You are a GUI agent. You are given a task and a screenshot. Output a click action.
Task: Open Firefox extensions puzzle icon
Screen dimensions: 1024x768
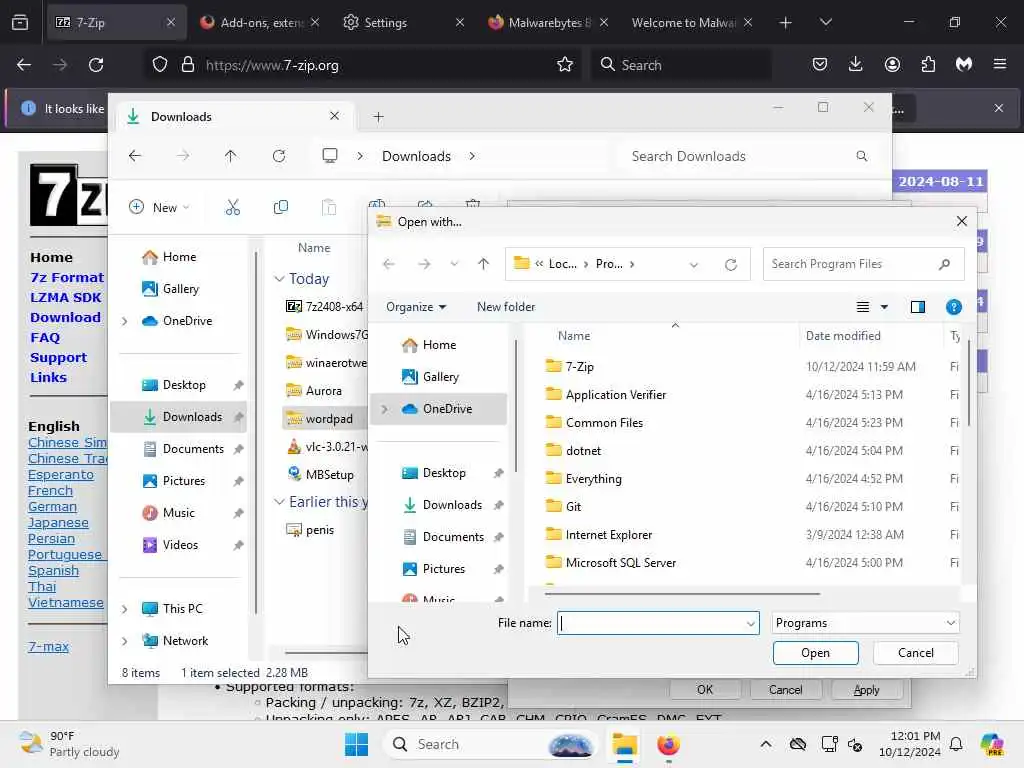tap(928, 65)
